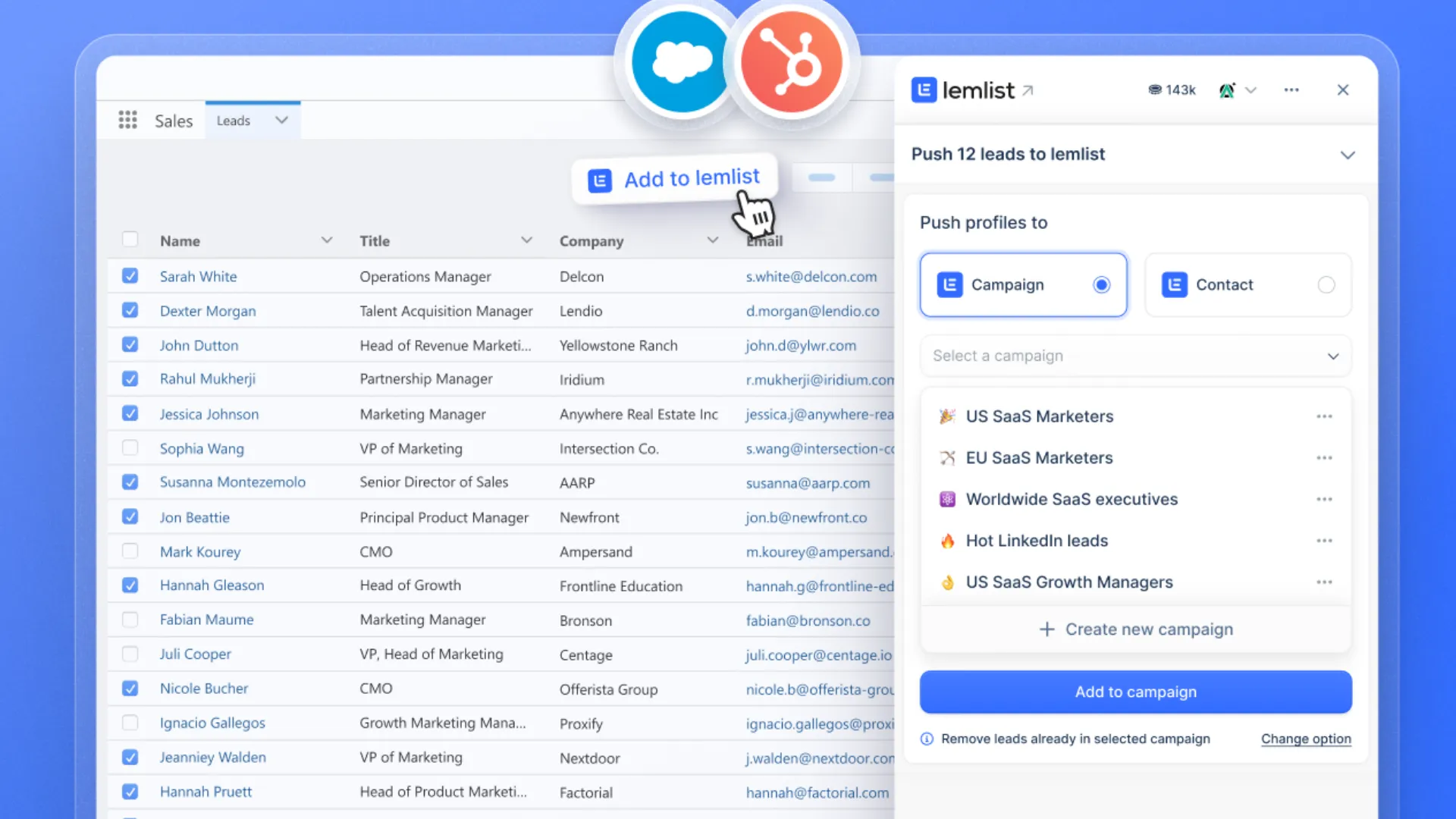Uncheck Dexter Morgan's row checkbox
The width and height of the screenshot is (1456, 819).
(130, 310)
